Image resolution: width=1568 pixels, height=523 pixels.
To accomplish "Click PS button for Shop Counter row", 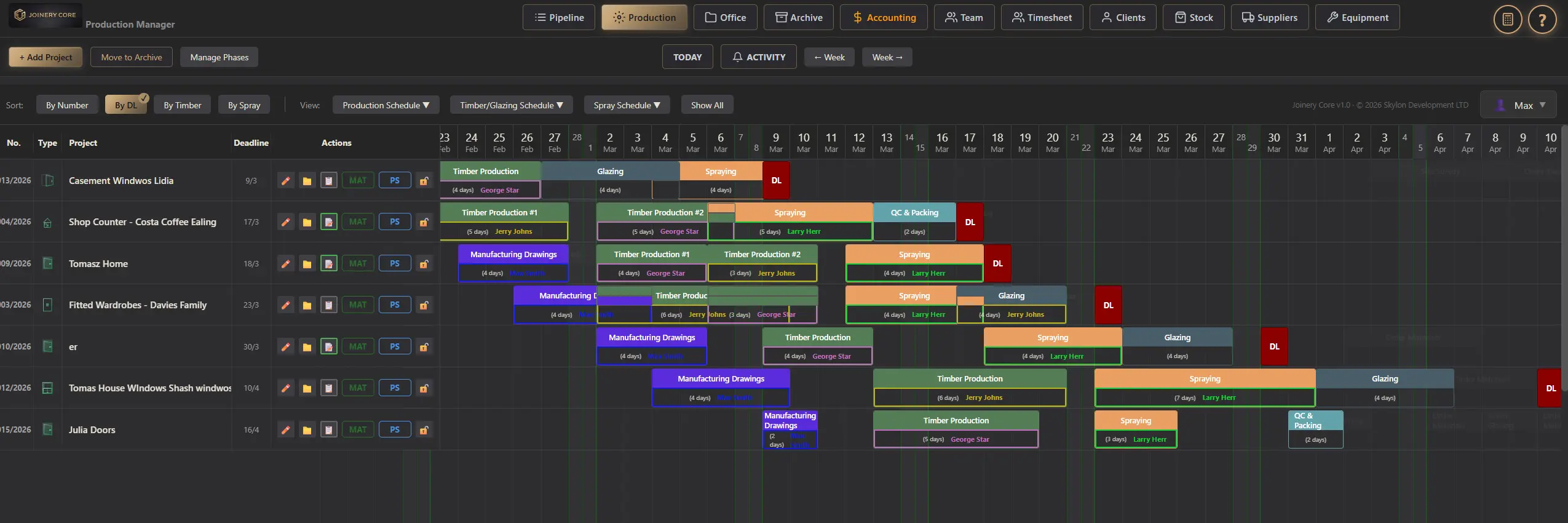I will pyautogui.click(x=395, y=222).
